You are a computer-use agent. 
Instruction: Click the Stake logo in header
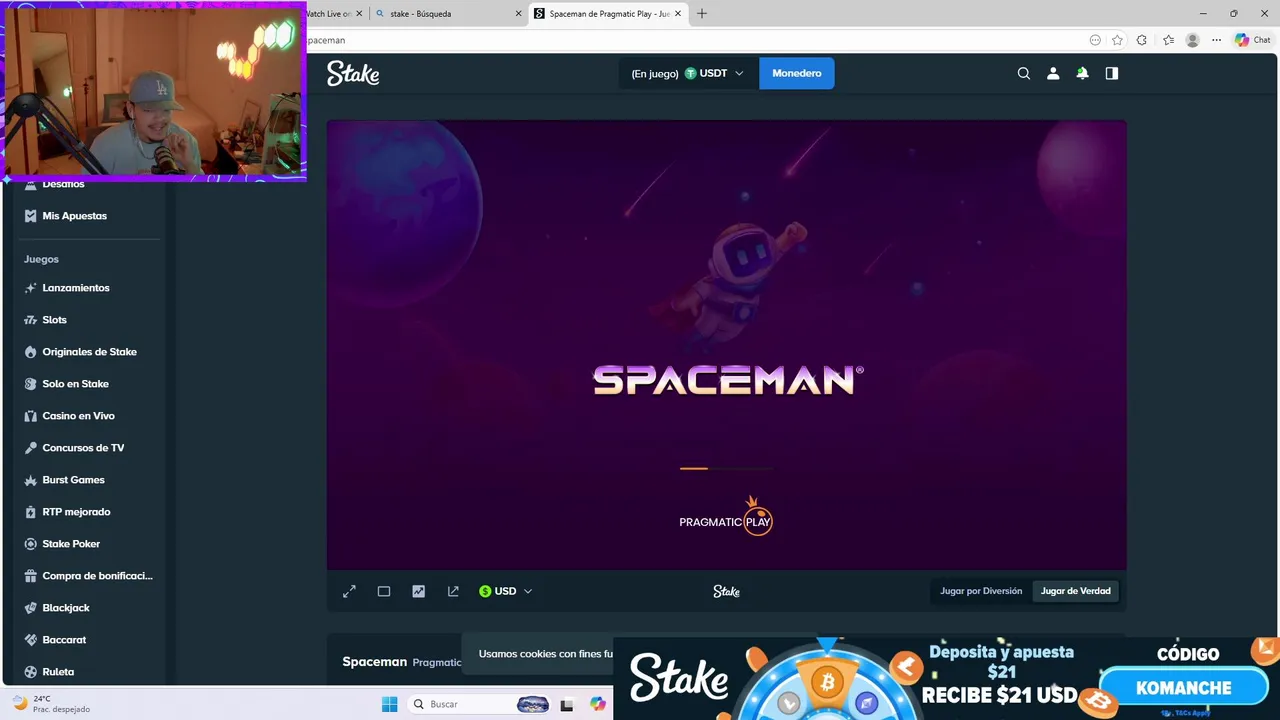353,73
